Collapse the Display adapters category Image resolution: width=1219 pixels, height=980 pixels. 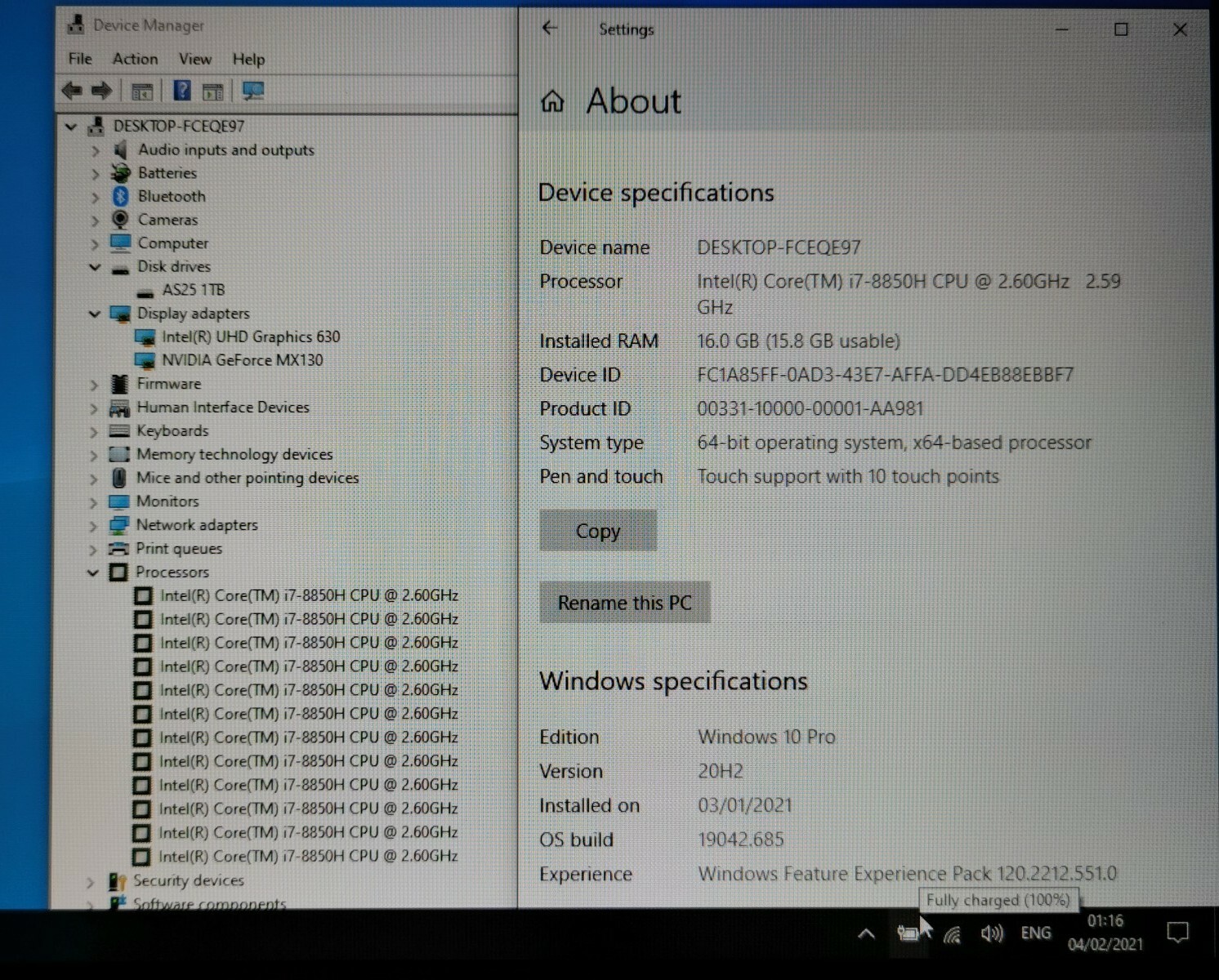click(x=95, y=314)
